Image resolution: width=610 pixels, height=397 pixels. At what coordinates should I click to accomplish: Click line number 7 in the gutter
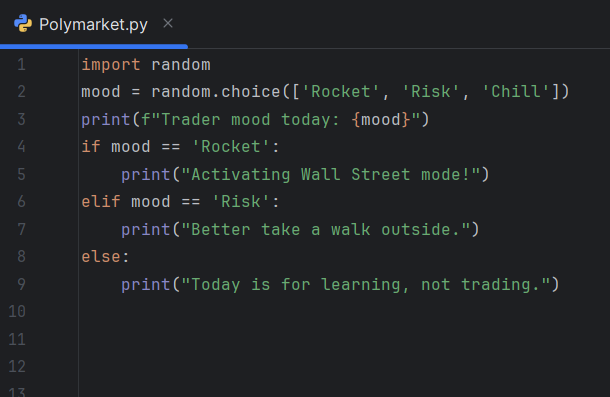tap(21, 230)
